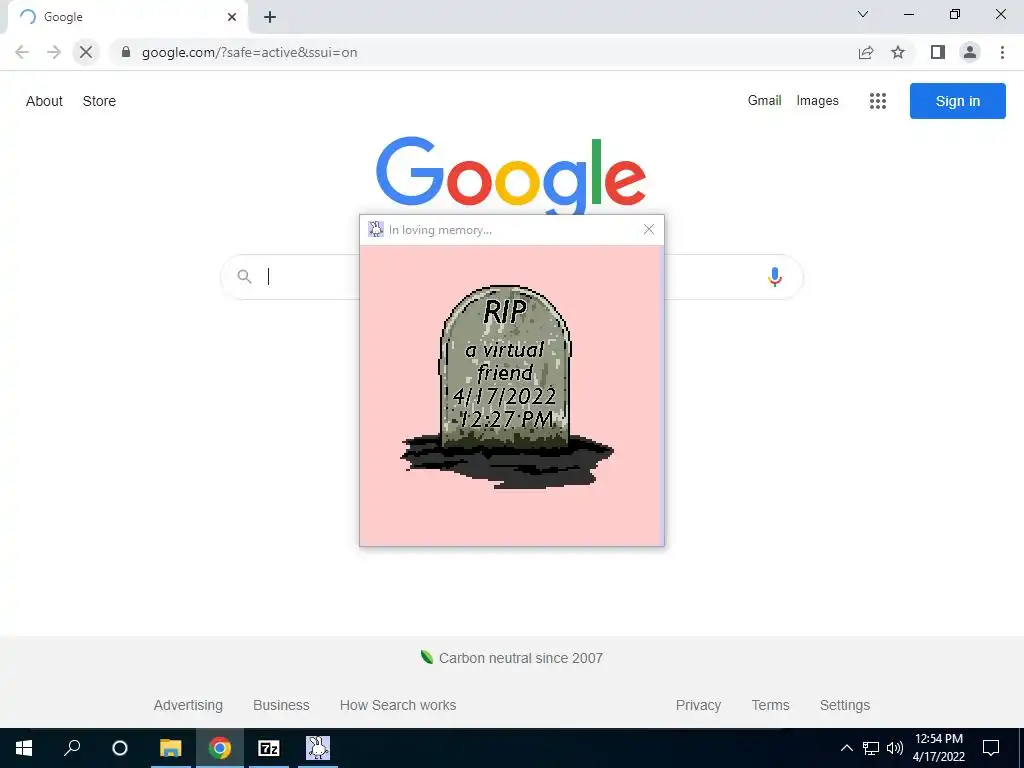Click the Sign in button
1024x768 pixels.
pyautogui.click(x=957, y=101)
